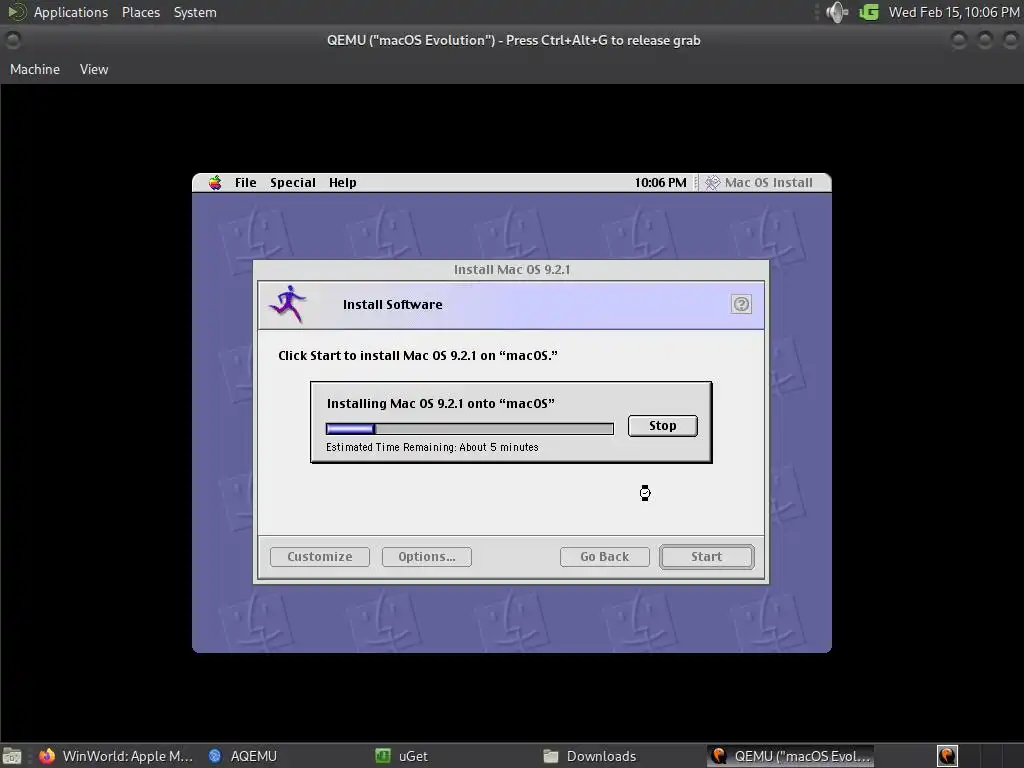Viewport: 1024px width, 768px height.
Task: Click the installation progress bar
Action: [470, 428]
